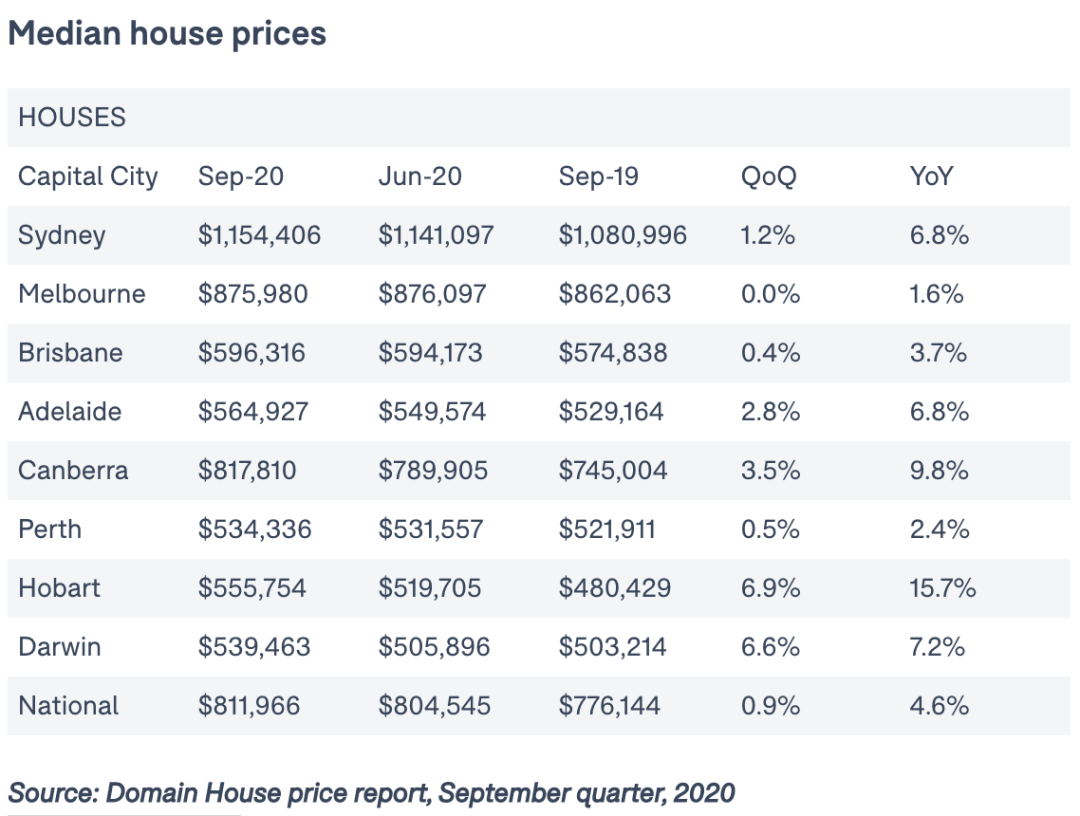Click the Jun-20 column header
This screenshot has width=1080, height=816.
tap(419, 176)
